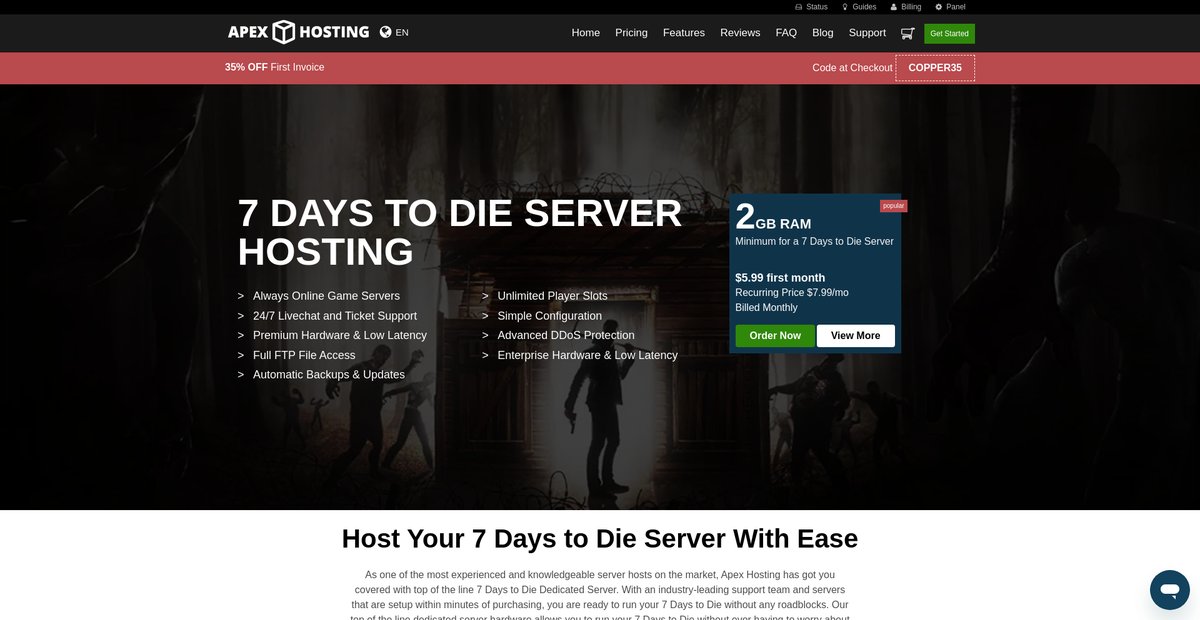1200x620 pixels.
Task: Click the Code at Checkout text
Action: (852, 68)
